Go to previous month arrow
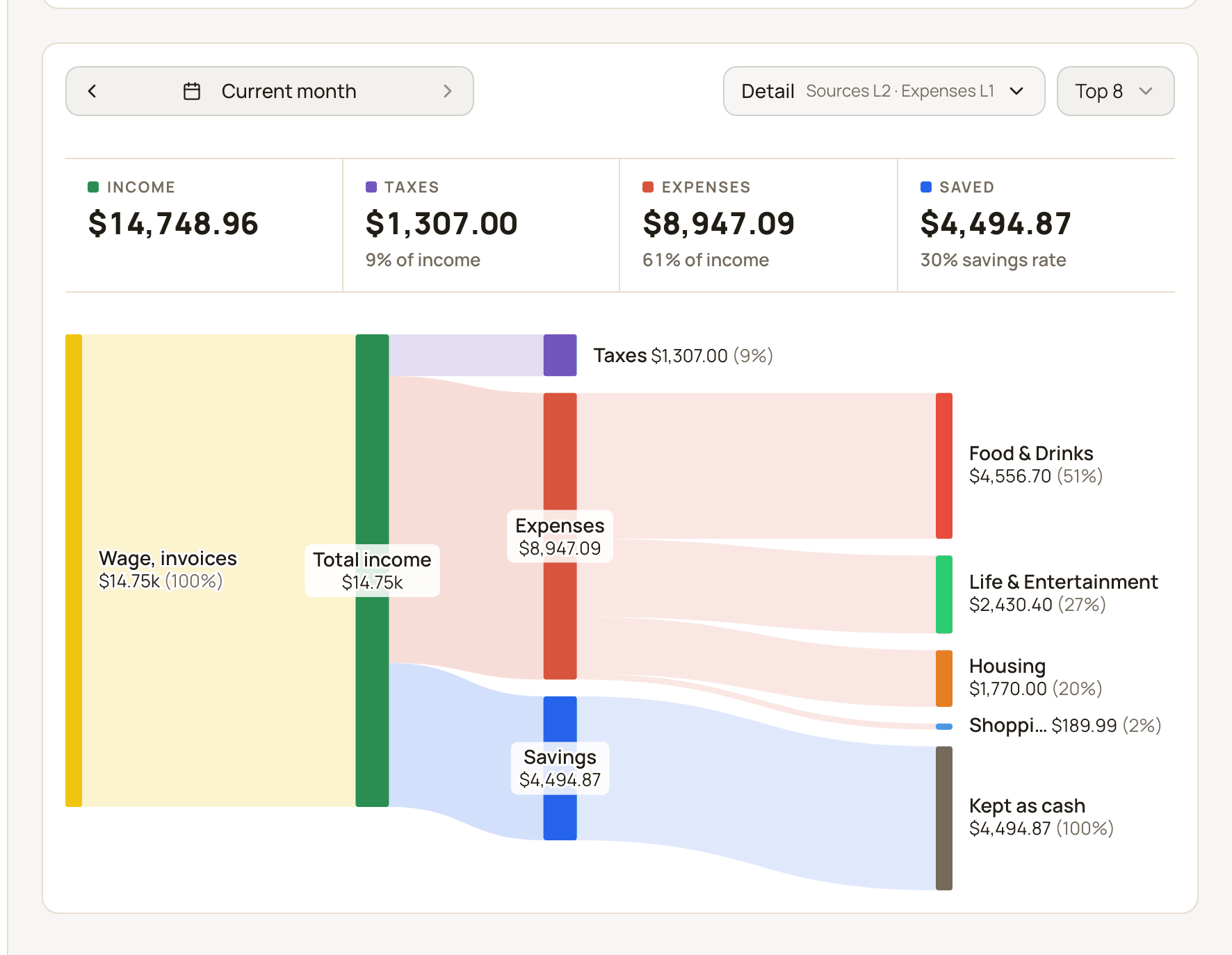The image size is (1232, 955). click(92, 91)
